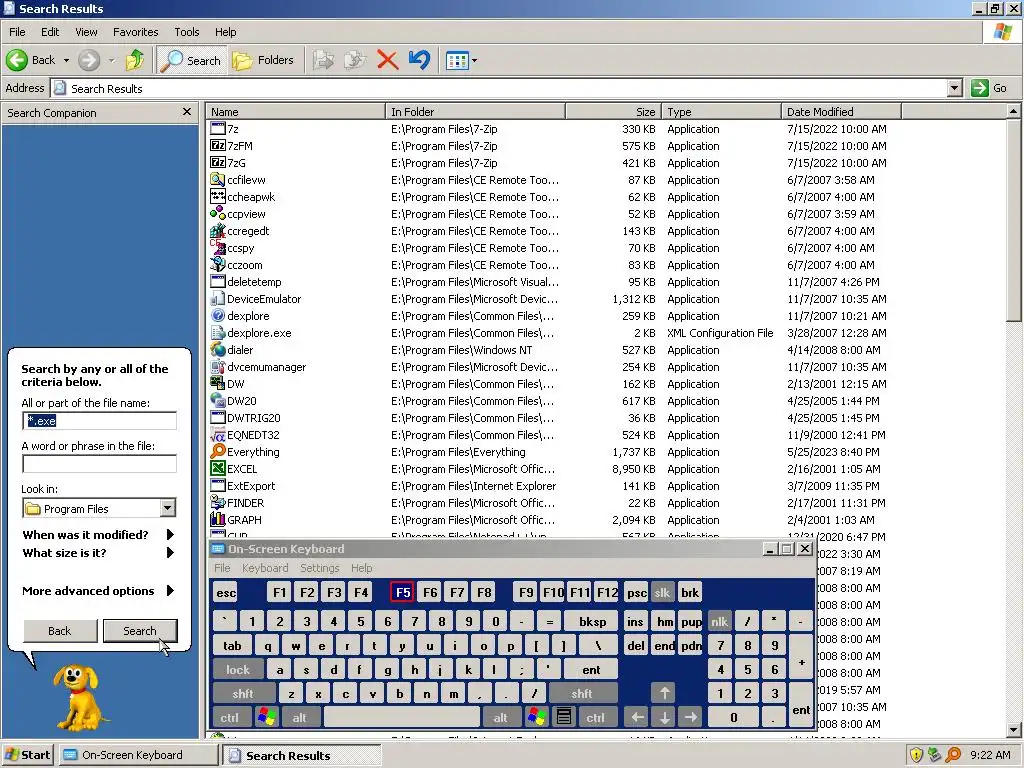Toggle the left shft key on keyboard
Viewport: 1024px width, 768px height.
click(243, 694)
